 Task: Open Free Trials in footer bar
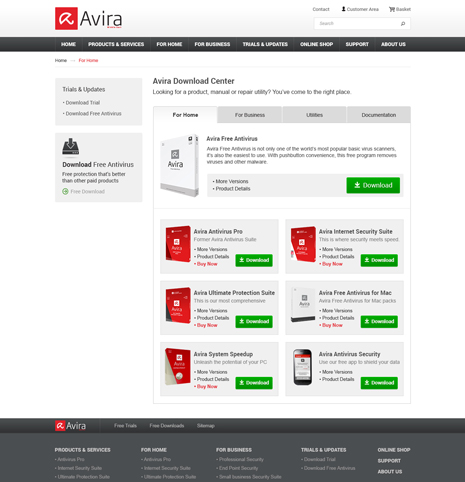(x=125, y=426)
